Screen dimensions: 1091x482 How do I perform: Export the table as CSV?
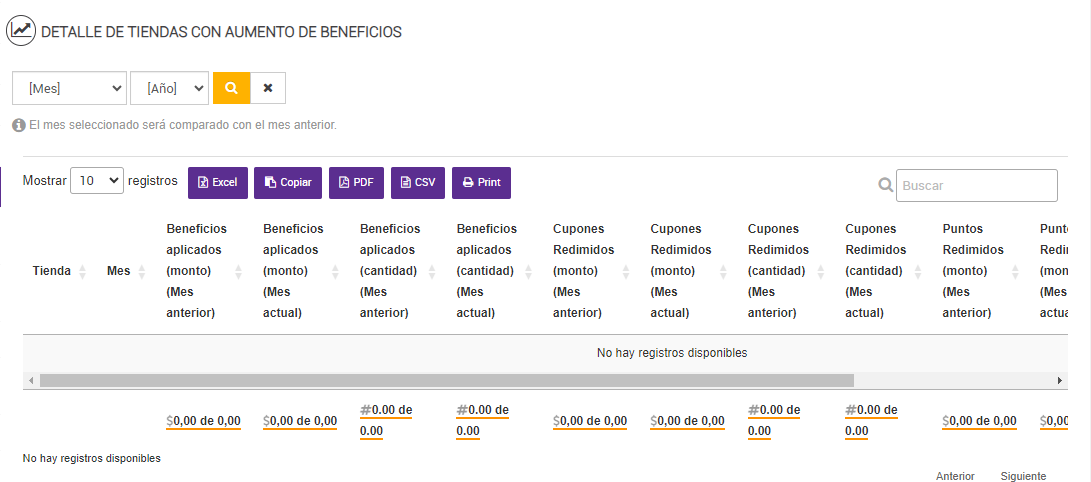[418, 183]
